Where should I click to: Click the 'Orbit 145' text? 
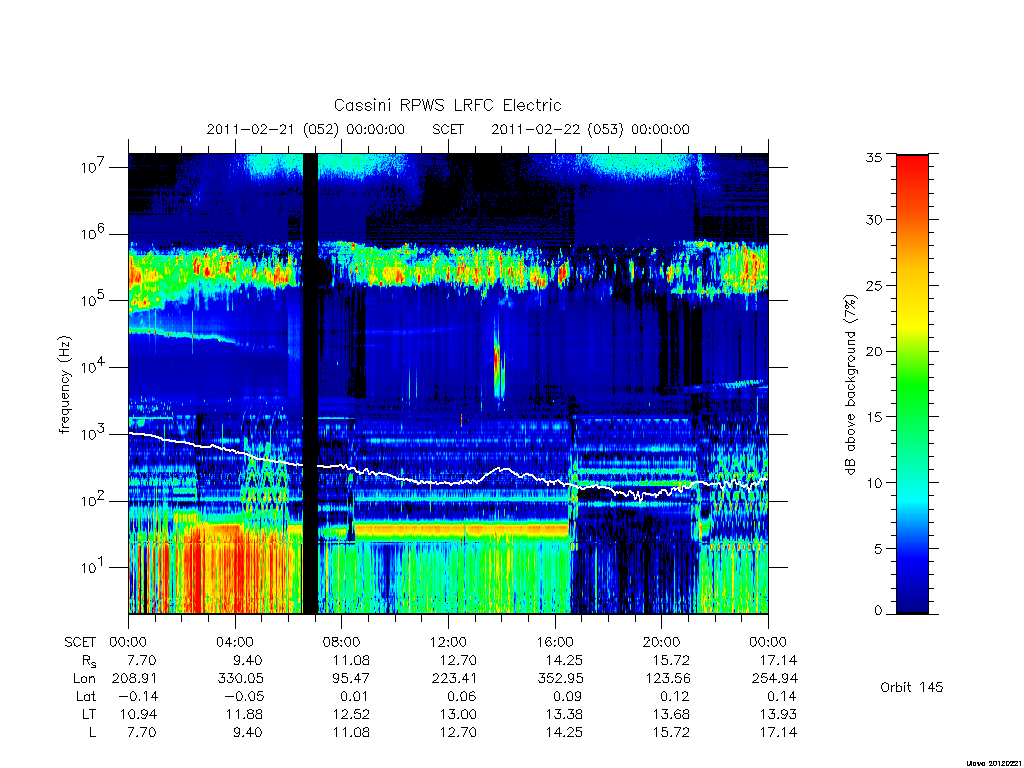coord(912,687)
